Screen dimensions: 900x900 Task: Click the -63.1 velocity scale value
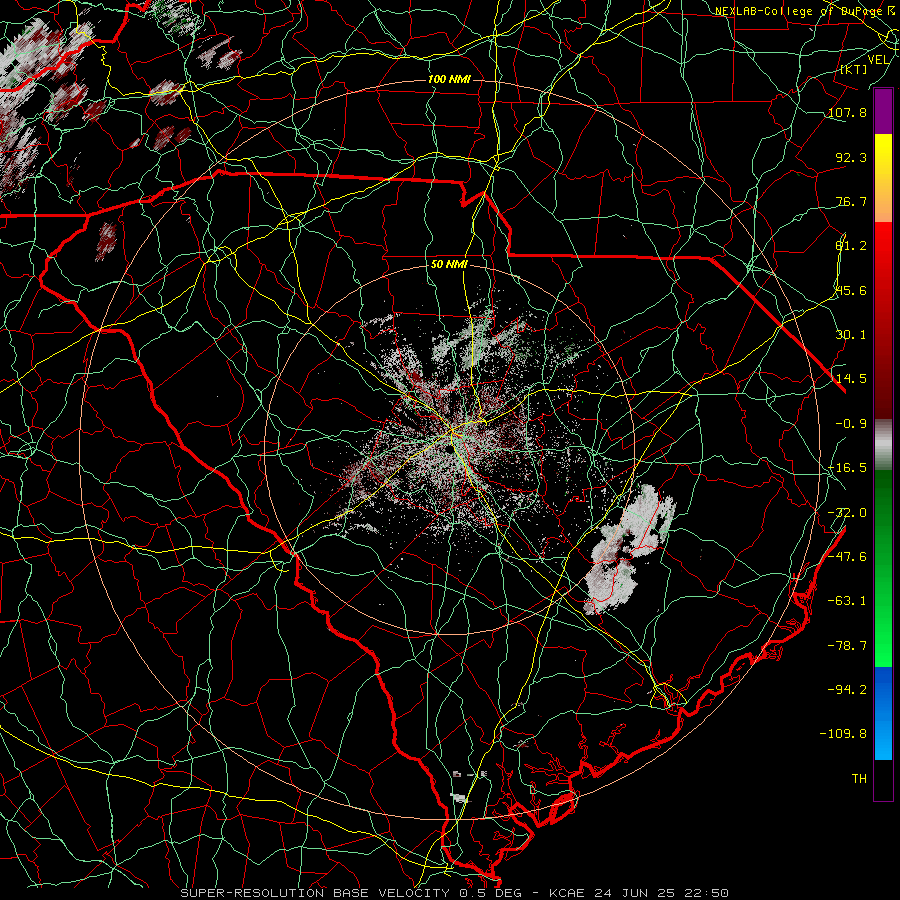[x=847, y=601]
